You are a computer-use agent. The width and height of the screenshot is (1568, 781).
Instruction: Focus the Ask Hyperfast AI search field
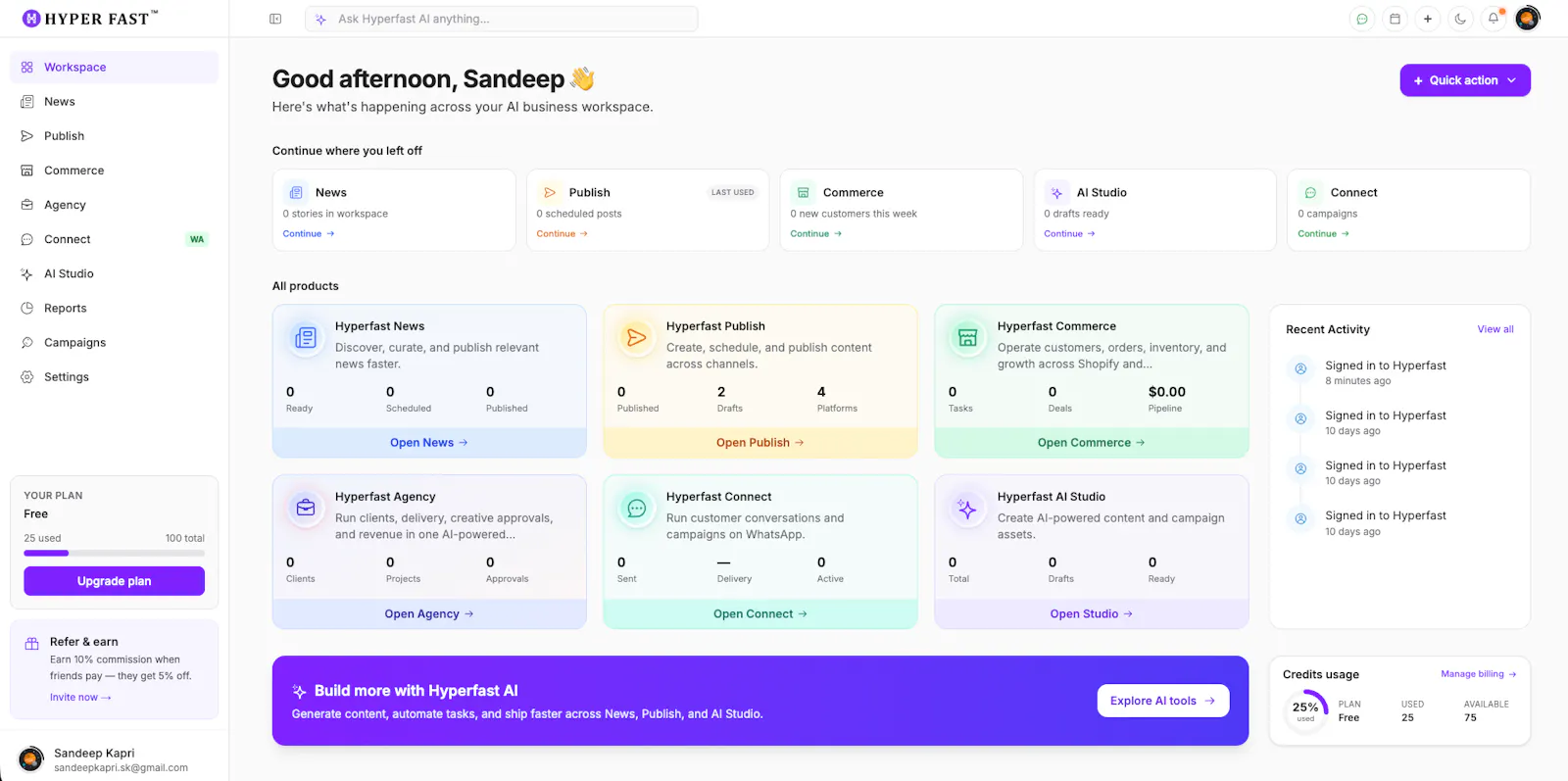pyautogui.click(x=502, y=19)
